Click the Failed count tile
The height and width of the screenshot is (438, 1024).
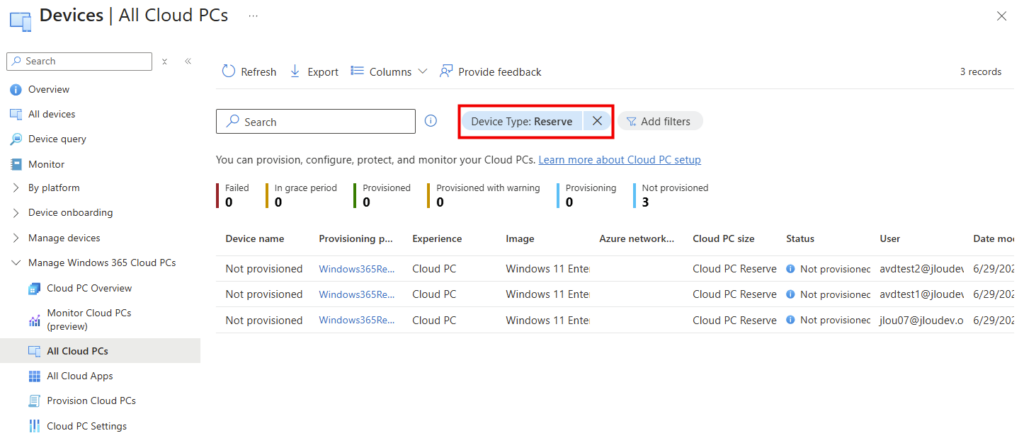(232, 195)
